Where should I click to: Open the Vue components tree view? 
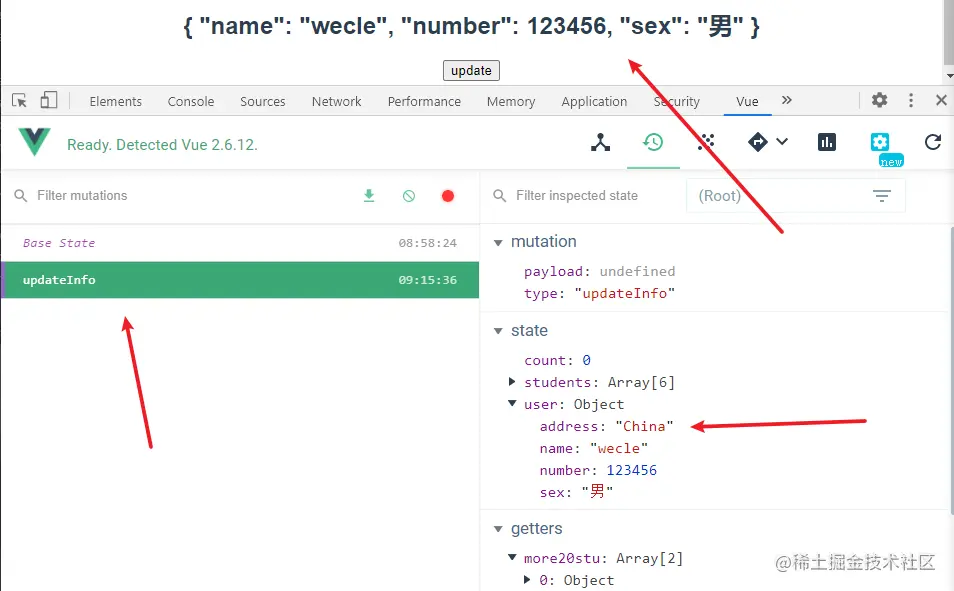(601, 142)
